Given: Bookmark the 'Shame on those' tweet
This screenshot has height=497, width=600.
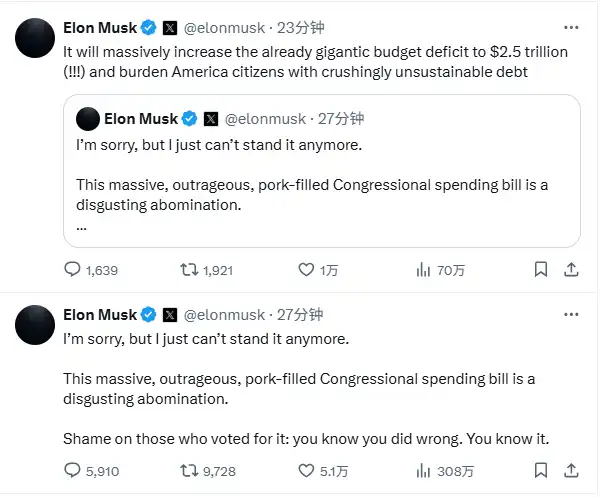Looking at the screenshot, I should point(540,471).
